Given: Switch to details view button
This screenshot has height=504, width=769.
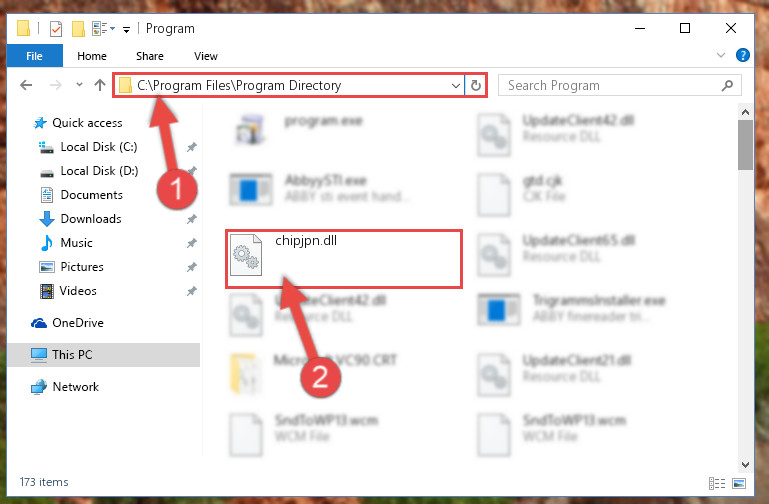Looking at the screenshot, I should tap(717, 483).
